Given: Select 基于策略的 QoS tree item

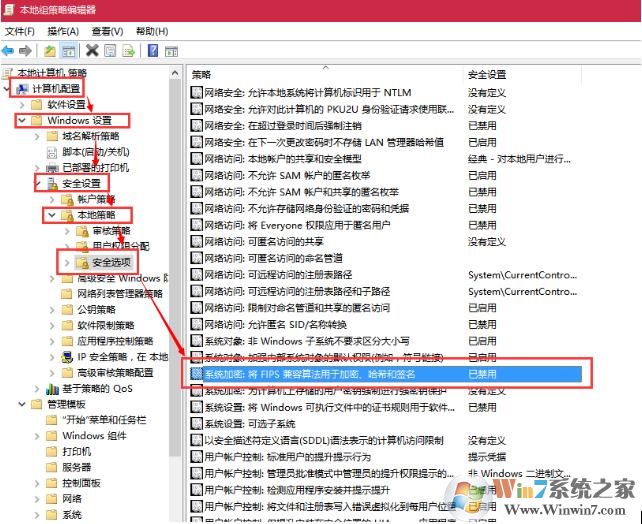Looking at the screenshot, I should click(x=96, y=388).
